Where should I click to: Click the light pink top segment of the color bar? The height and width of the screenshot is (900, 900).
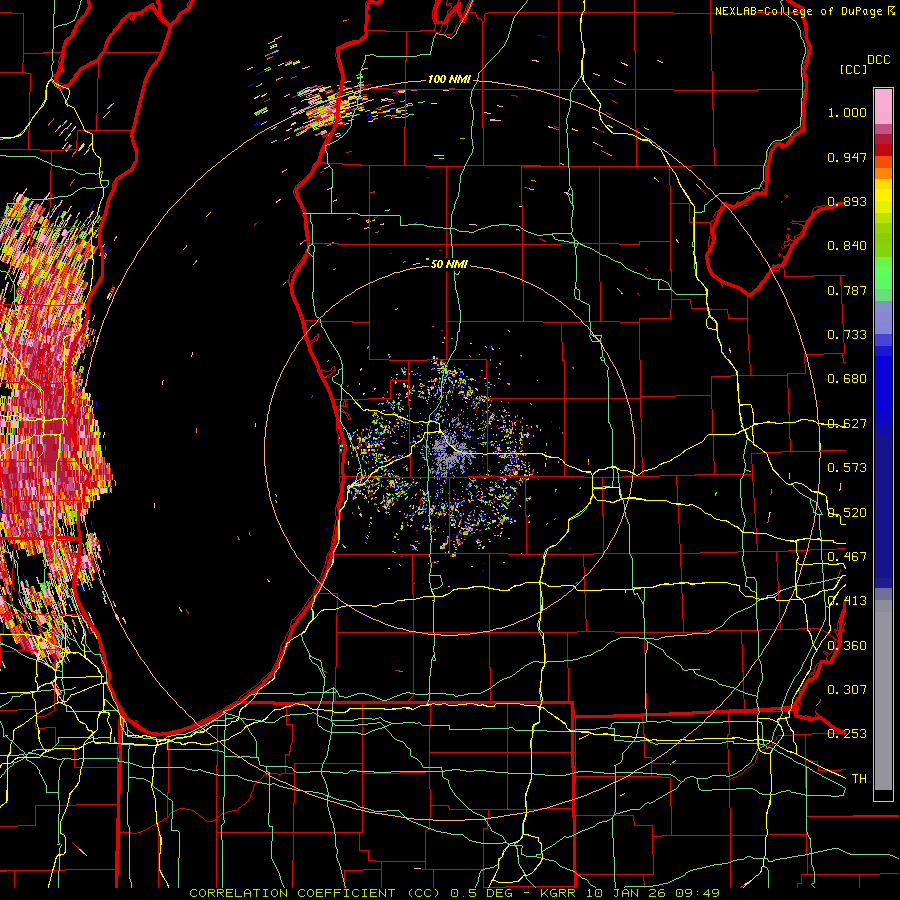tap(883, 106)
